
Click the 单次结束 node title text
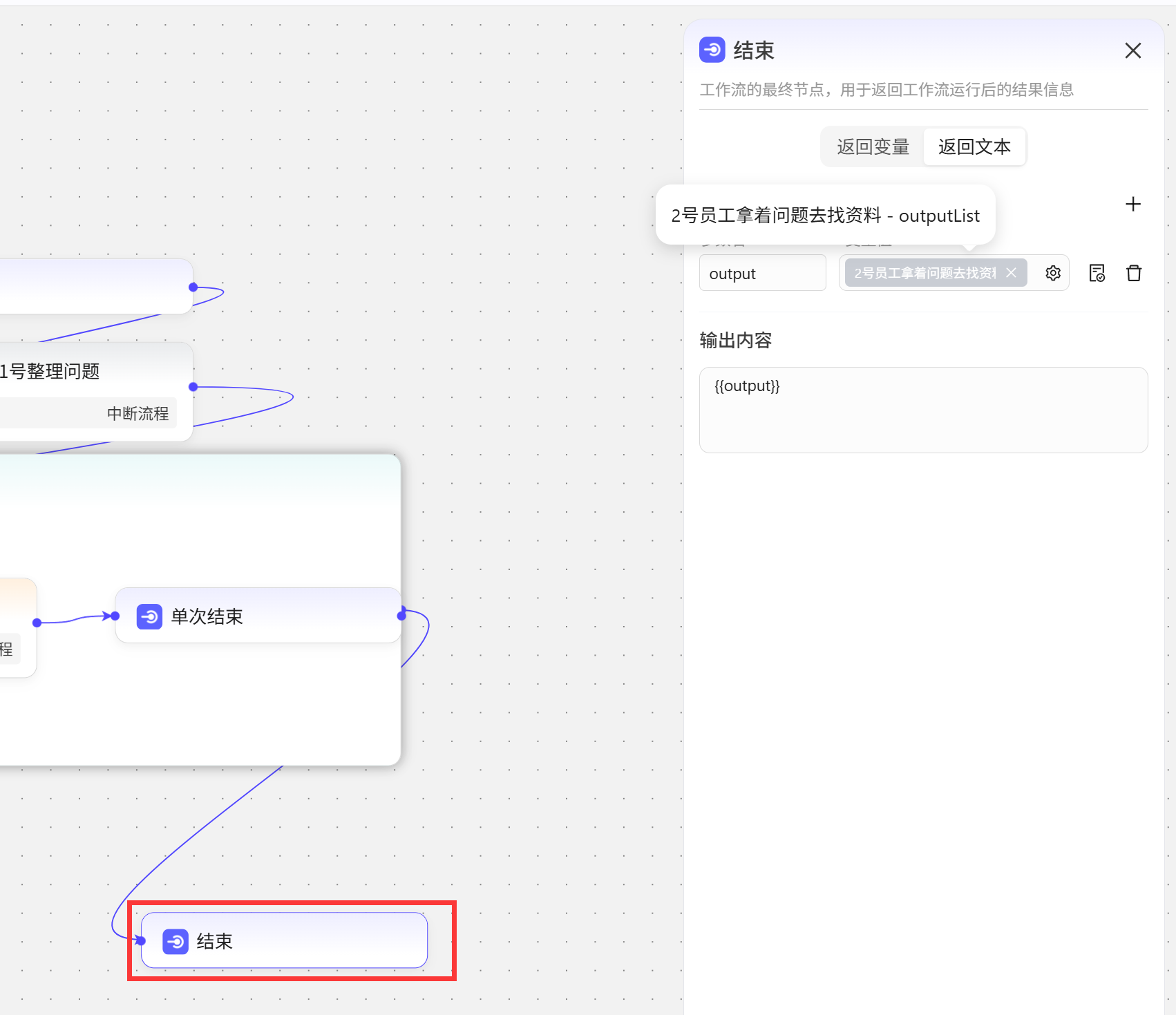tap(207, 616)
